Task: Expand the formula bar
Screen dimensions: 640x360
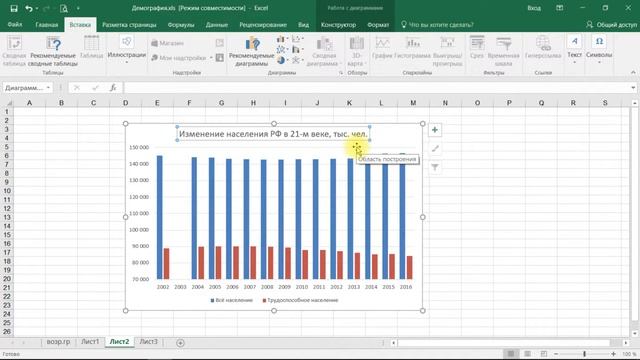Action: pos(633,88)
